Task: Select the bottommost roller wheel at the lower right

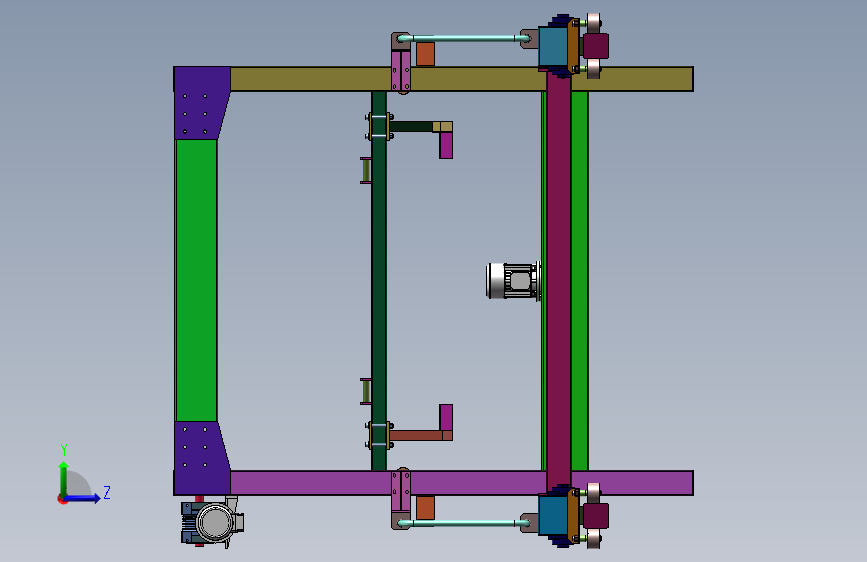Action: (x=594, y=539)
